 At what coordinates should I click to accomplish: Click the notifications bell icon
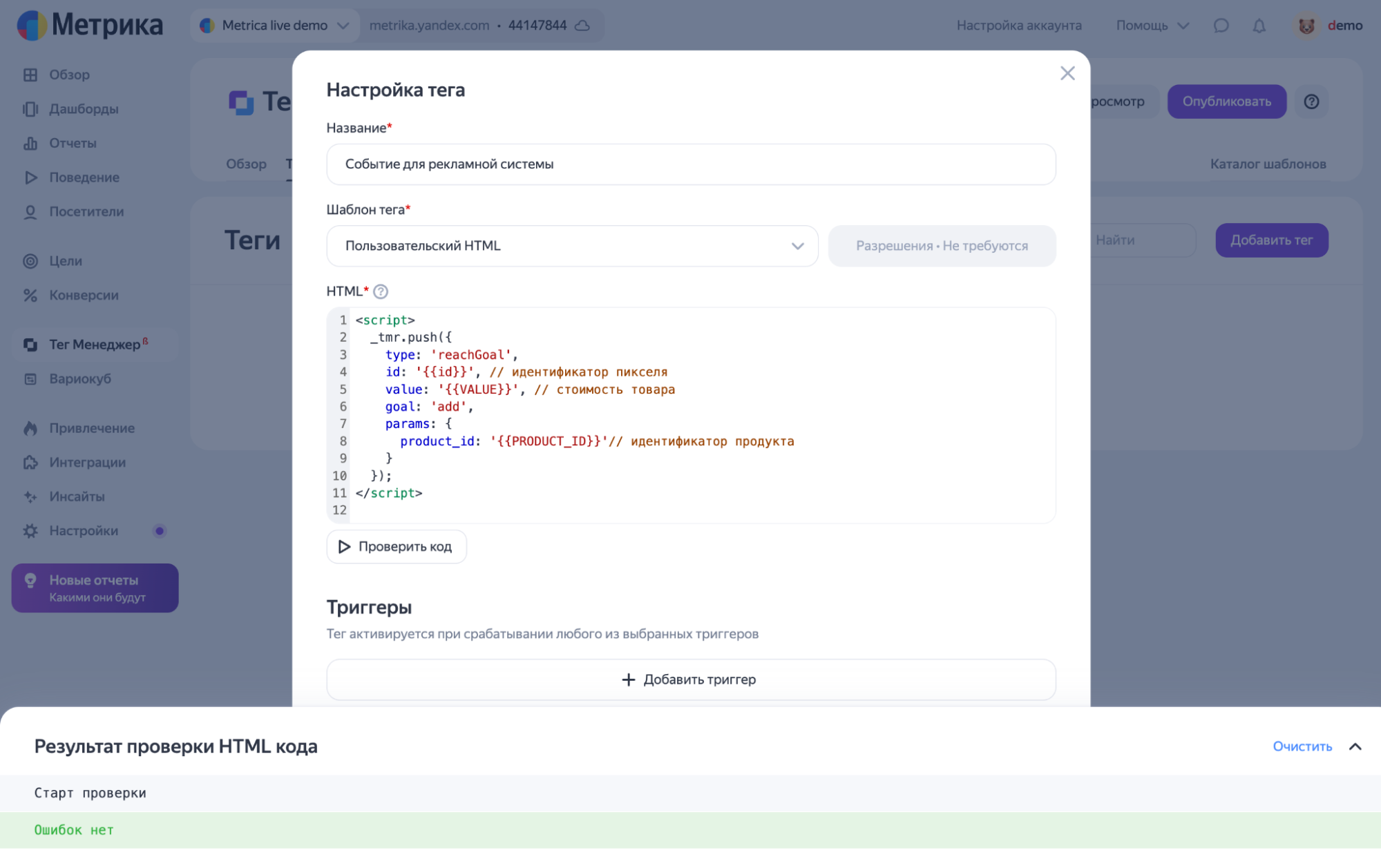click(1259, 26)
